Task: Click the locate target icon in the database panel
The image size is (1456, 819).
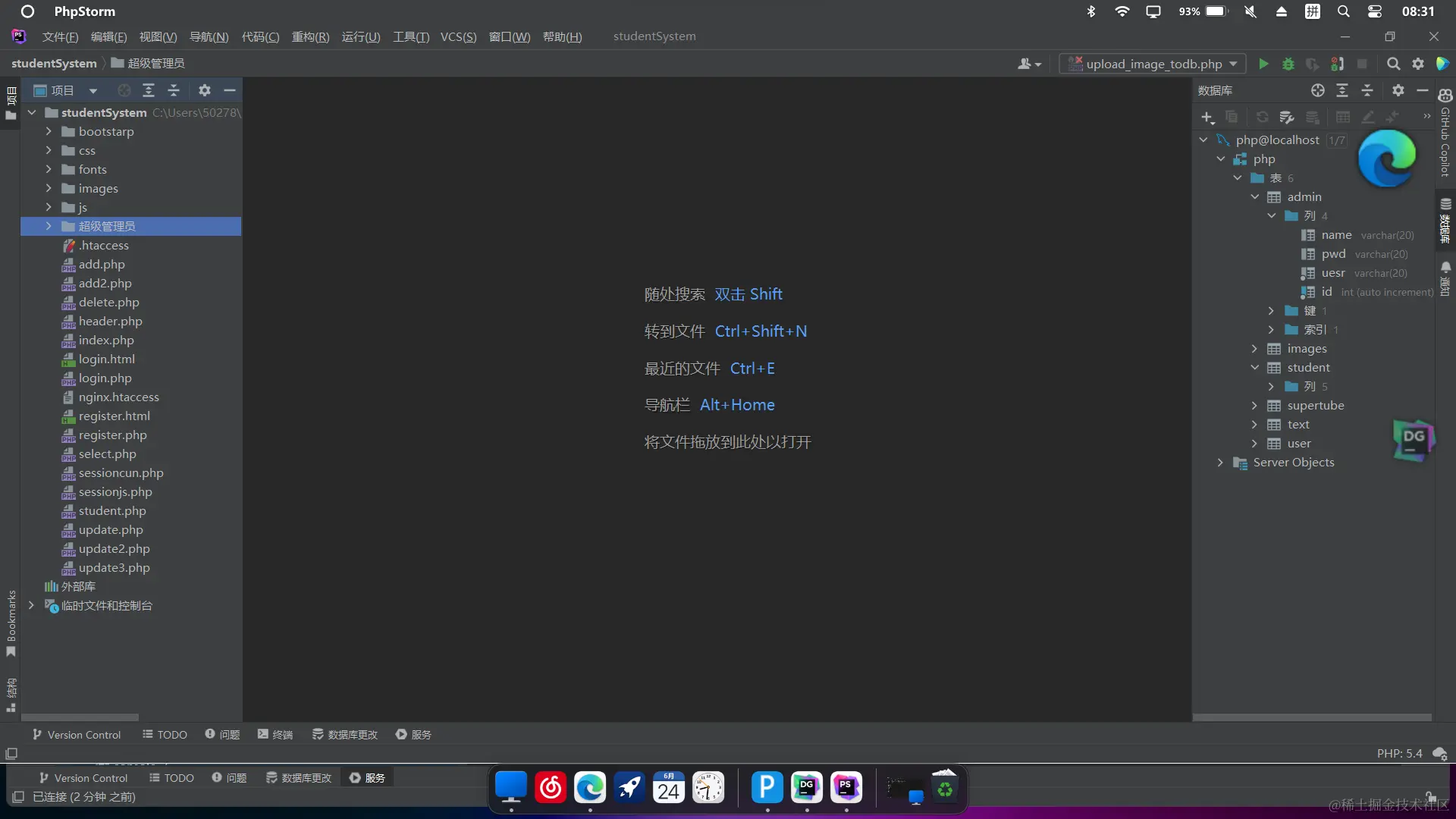Action: 1318,90
